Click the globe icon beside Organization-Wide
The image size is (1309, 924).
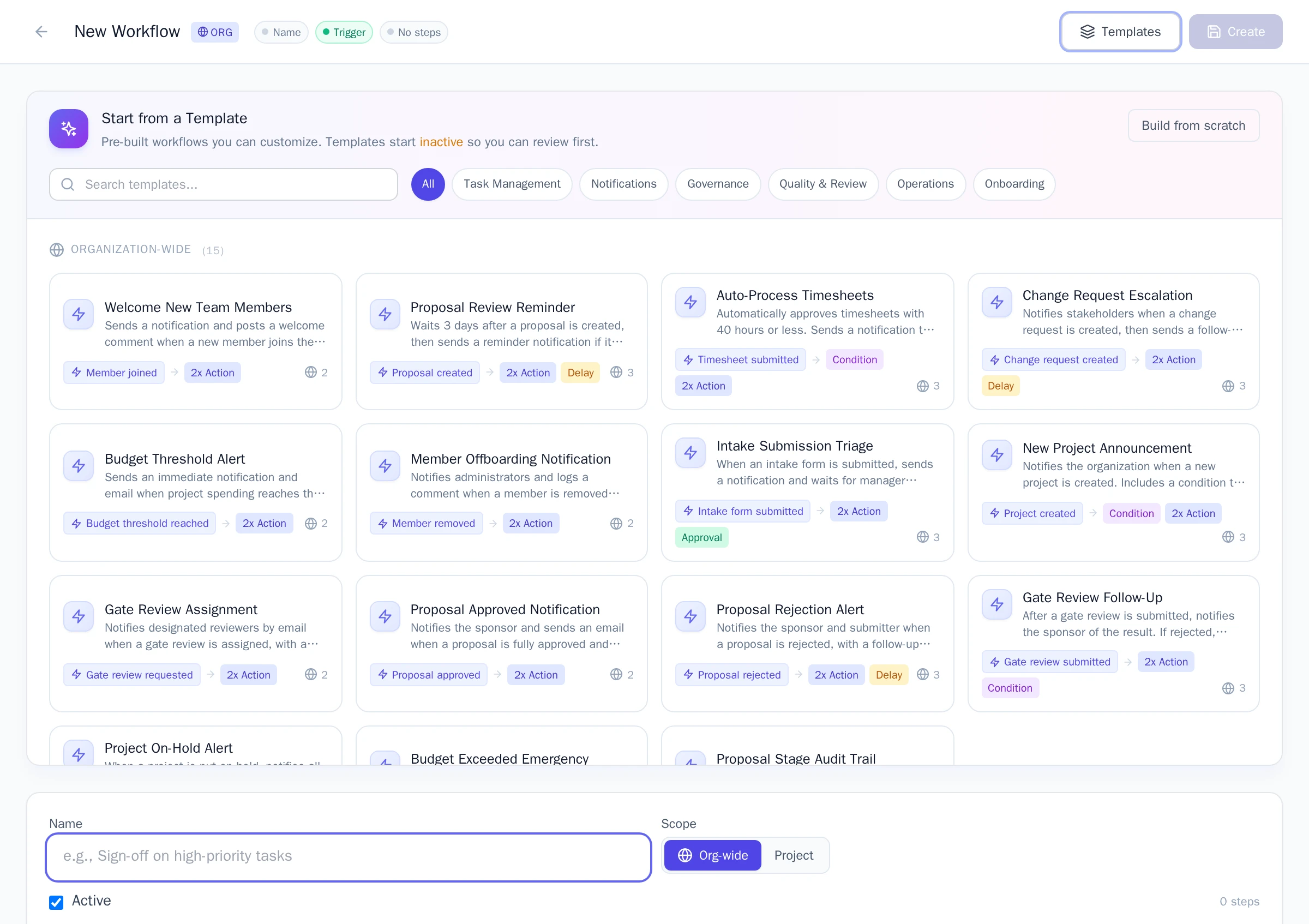(x=56, y=250)
